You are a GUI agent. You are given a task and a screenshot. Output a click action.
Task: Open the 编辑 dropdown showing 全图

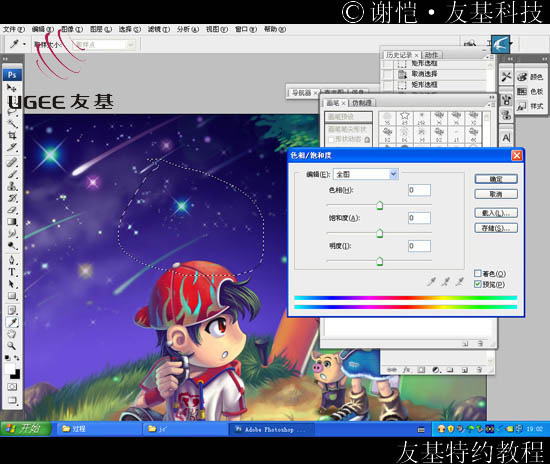(365, 174)
